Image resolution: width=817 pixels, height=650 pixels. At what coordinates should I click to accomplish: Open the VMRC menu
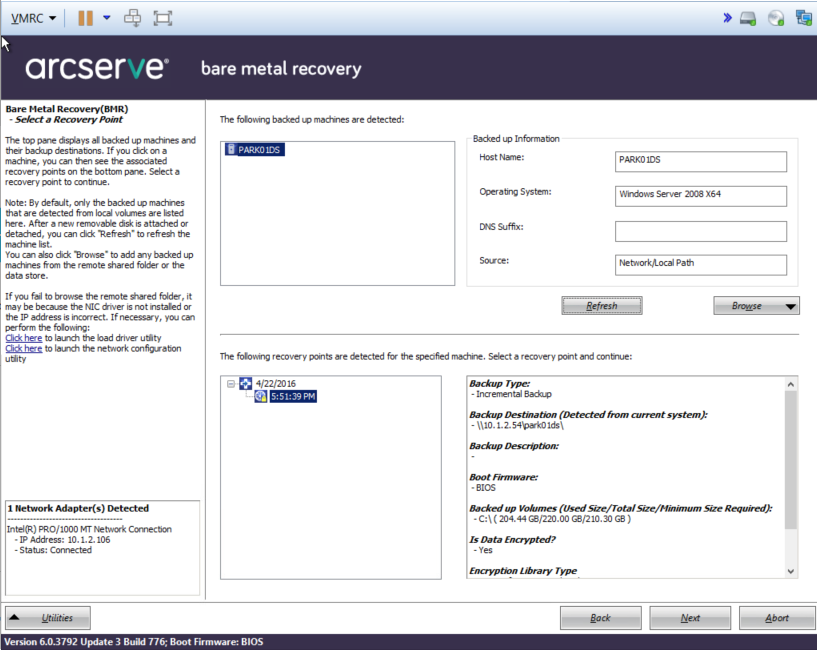point(33,18)
